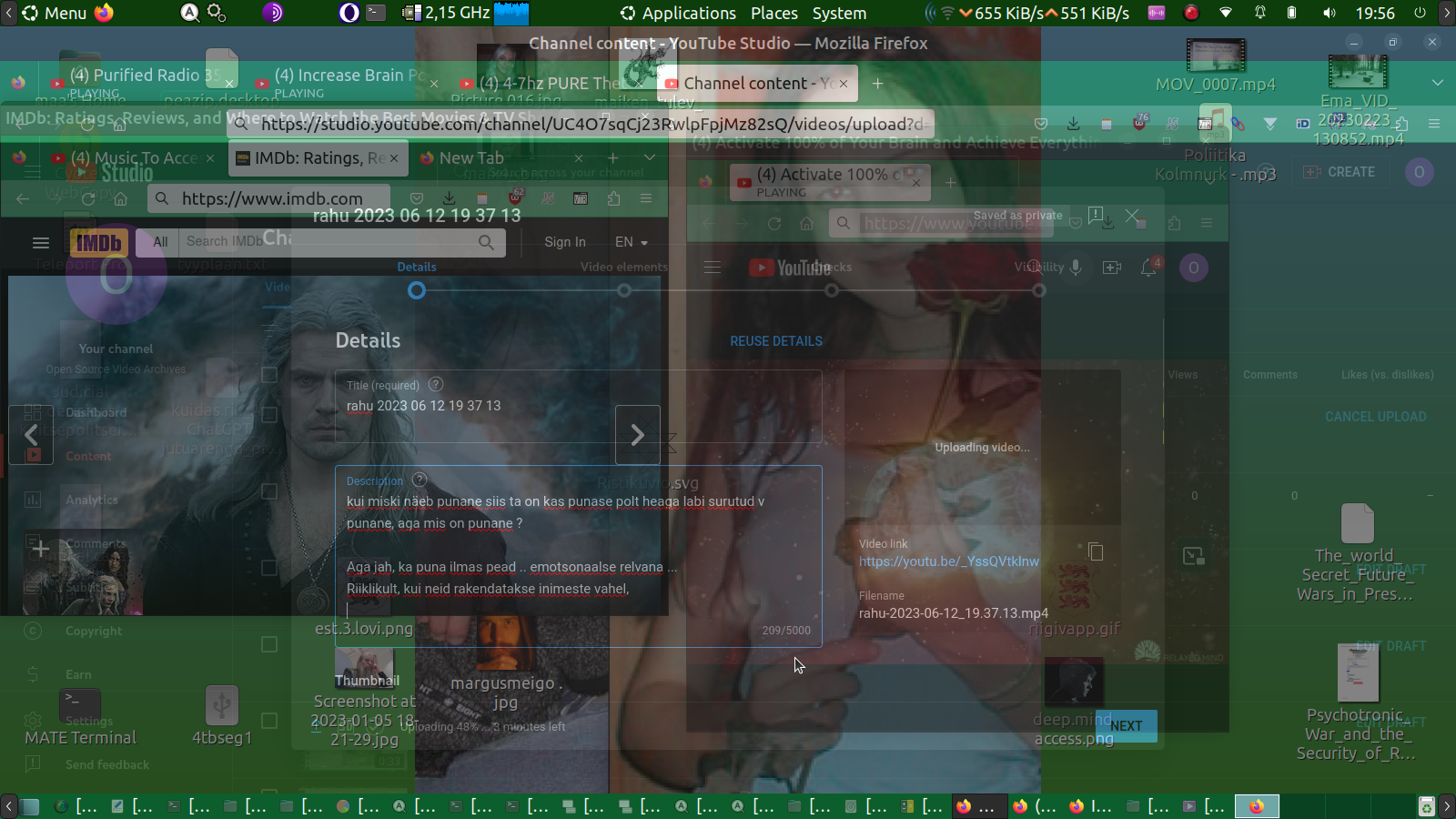Copy the video link with the copy icon

1096,551
